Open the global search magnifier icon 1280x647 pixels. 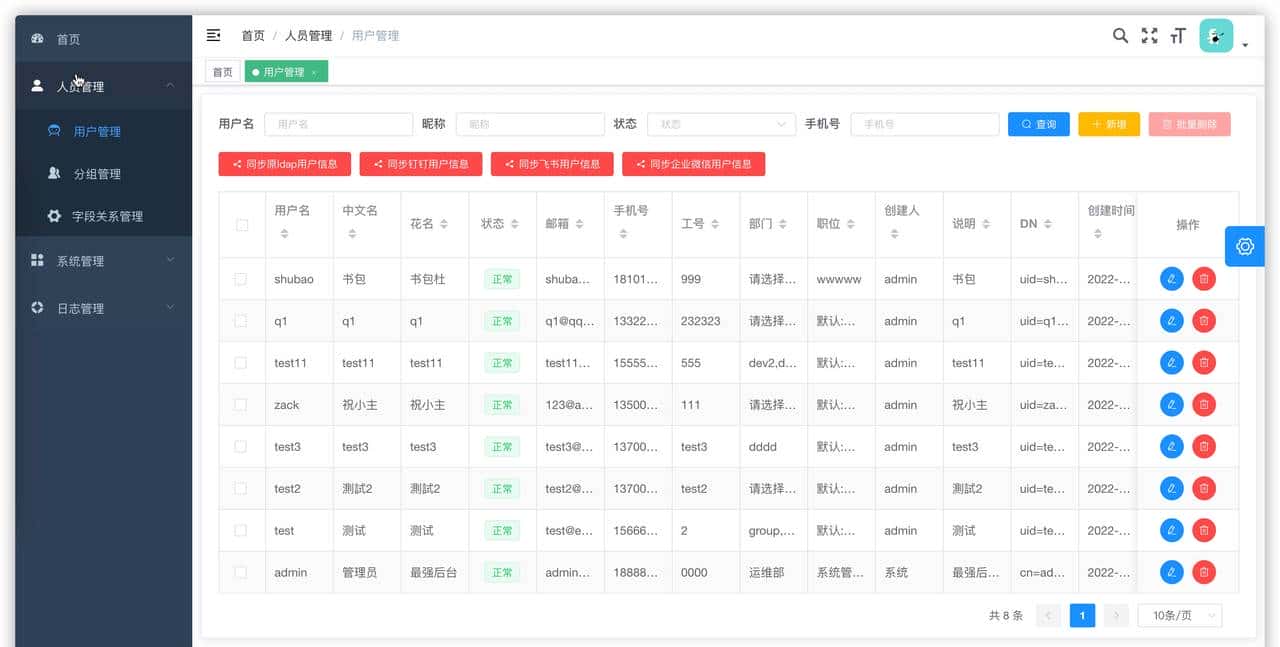click(x=1120, y=35)
